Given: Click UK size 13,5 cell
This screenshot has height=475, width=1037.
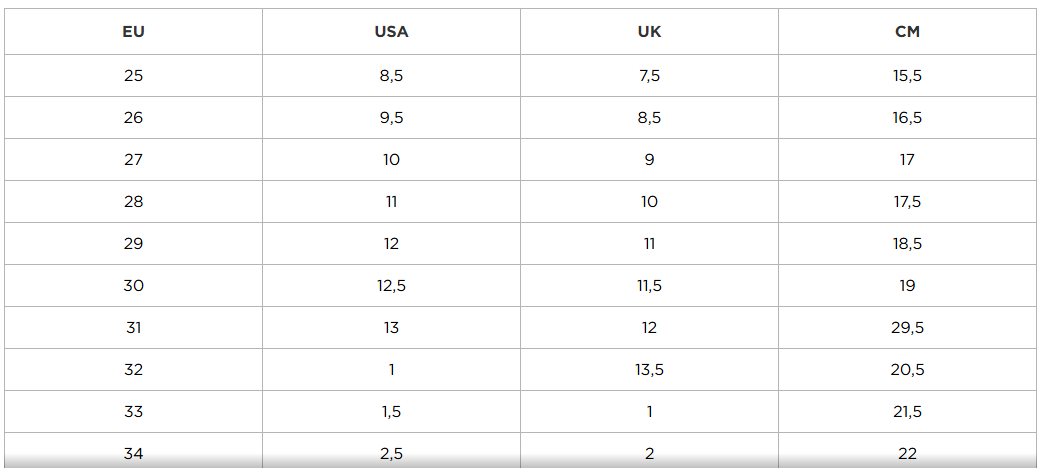Looking at the screenshot, I should 649,370.
